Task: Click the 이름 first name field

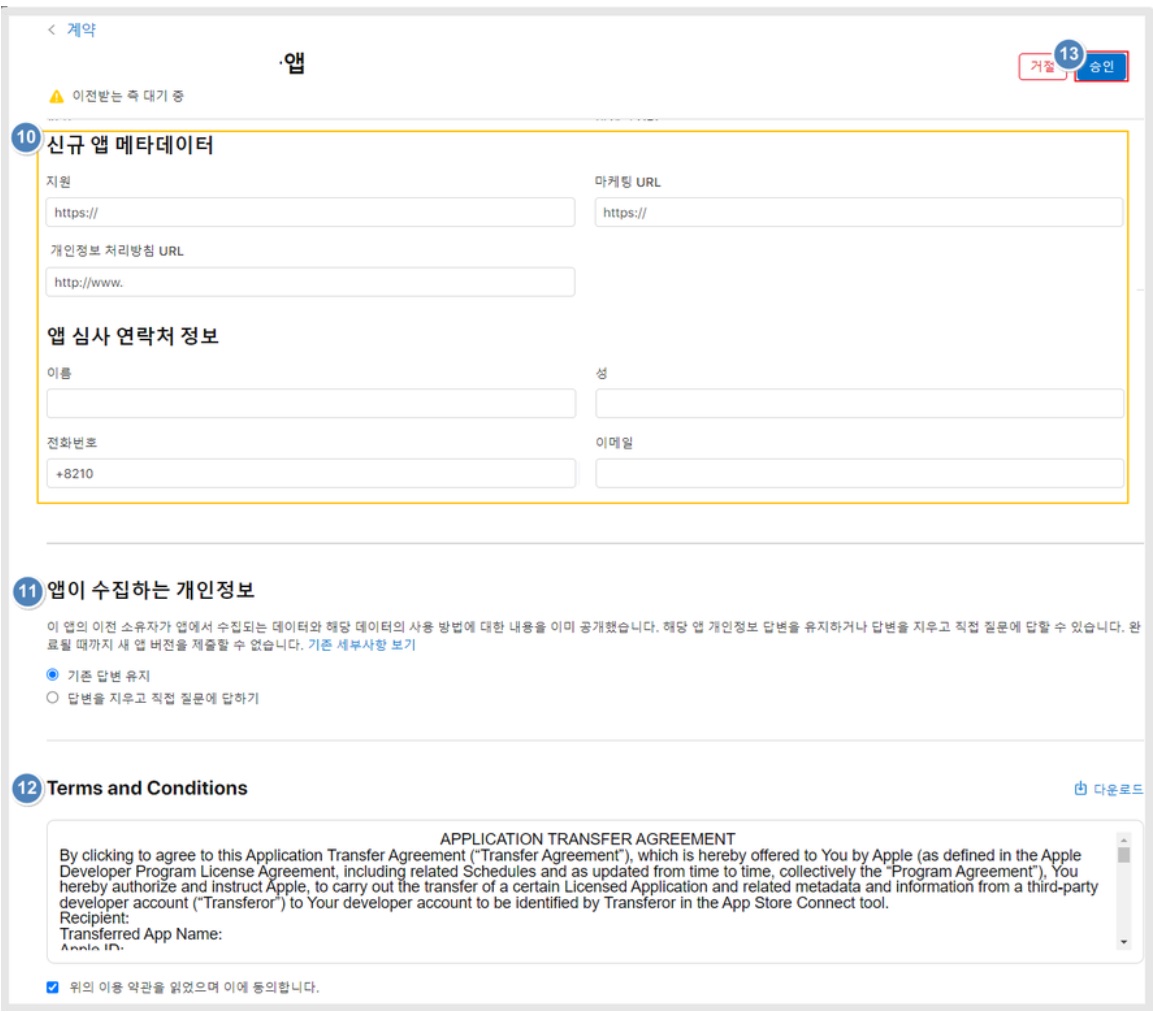Action: point(311,404)
